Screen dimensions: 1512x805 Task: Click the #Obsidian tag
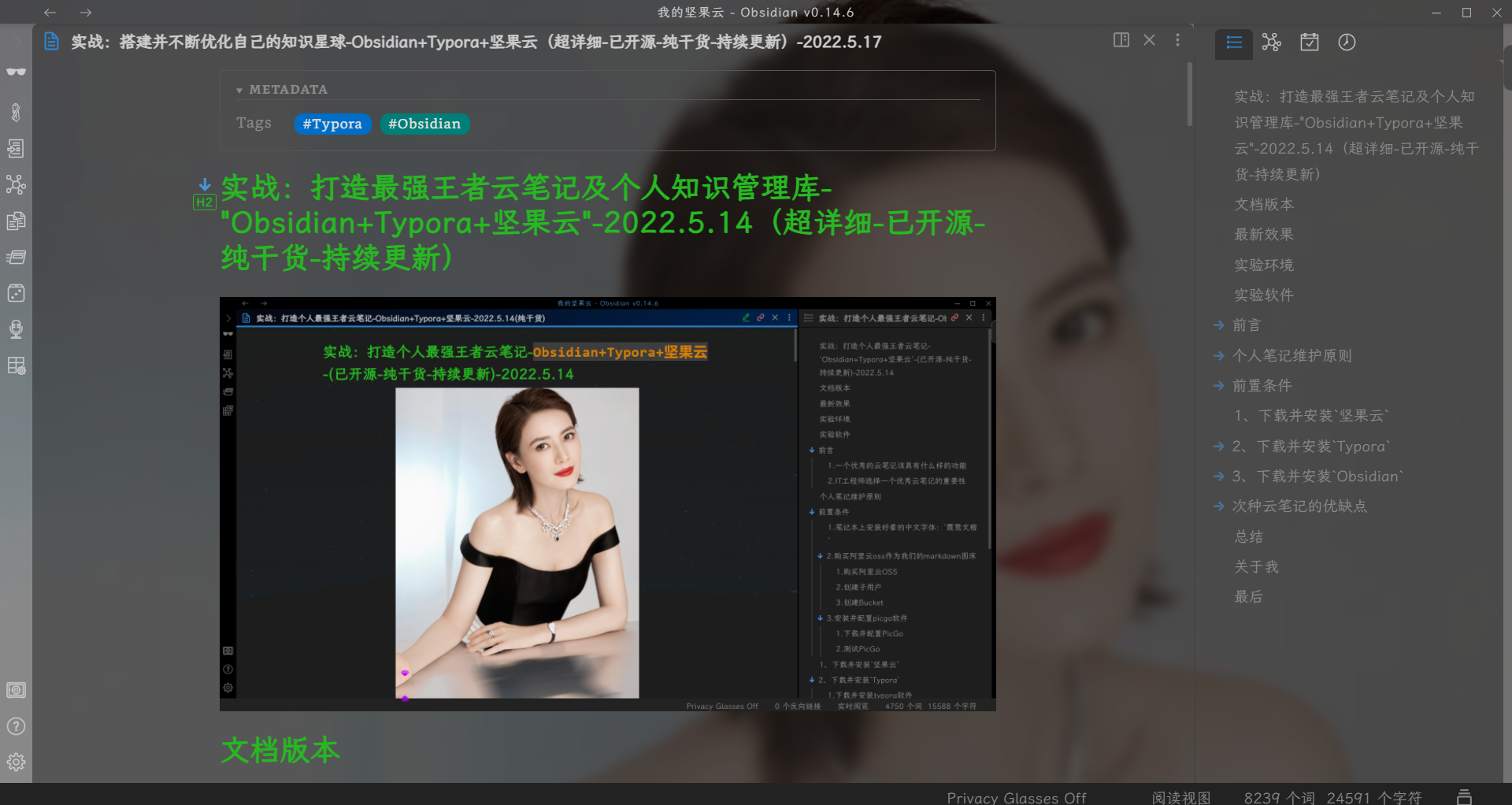pyautogui.click(x=424, y=124)
